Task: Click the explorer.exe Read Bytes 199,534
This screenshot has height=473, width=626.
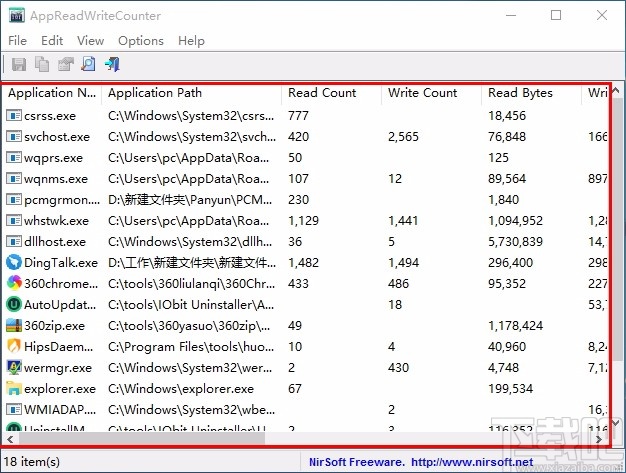Action: point(510,388)
